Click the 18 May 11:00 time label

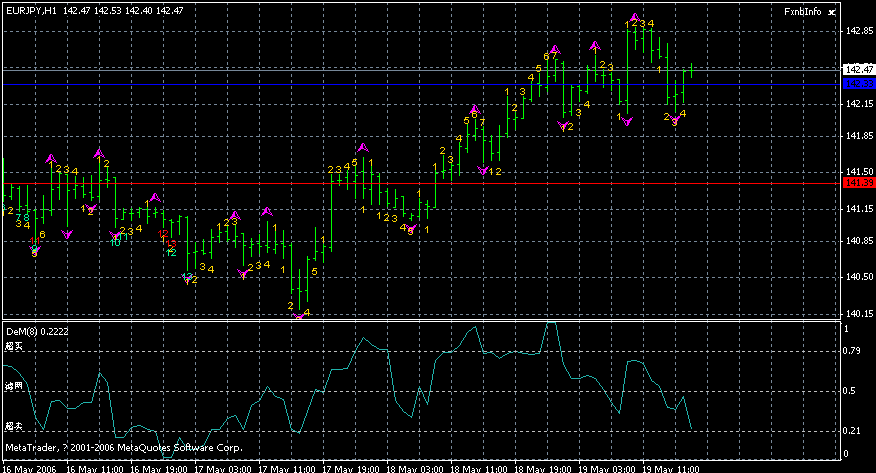(x=479, y=469)
